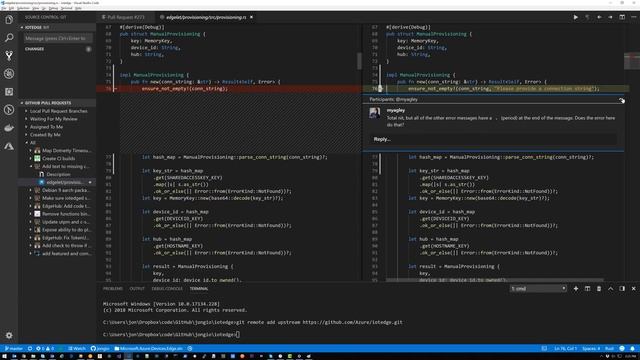Select the Terminal panel tab
The height and width of the screenshot is (360, 640).
(199, 289)
